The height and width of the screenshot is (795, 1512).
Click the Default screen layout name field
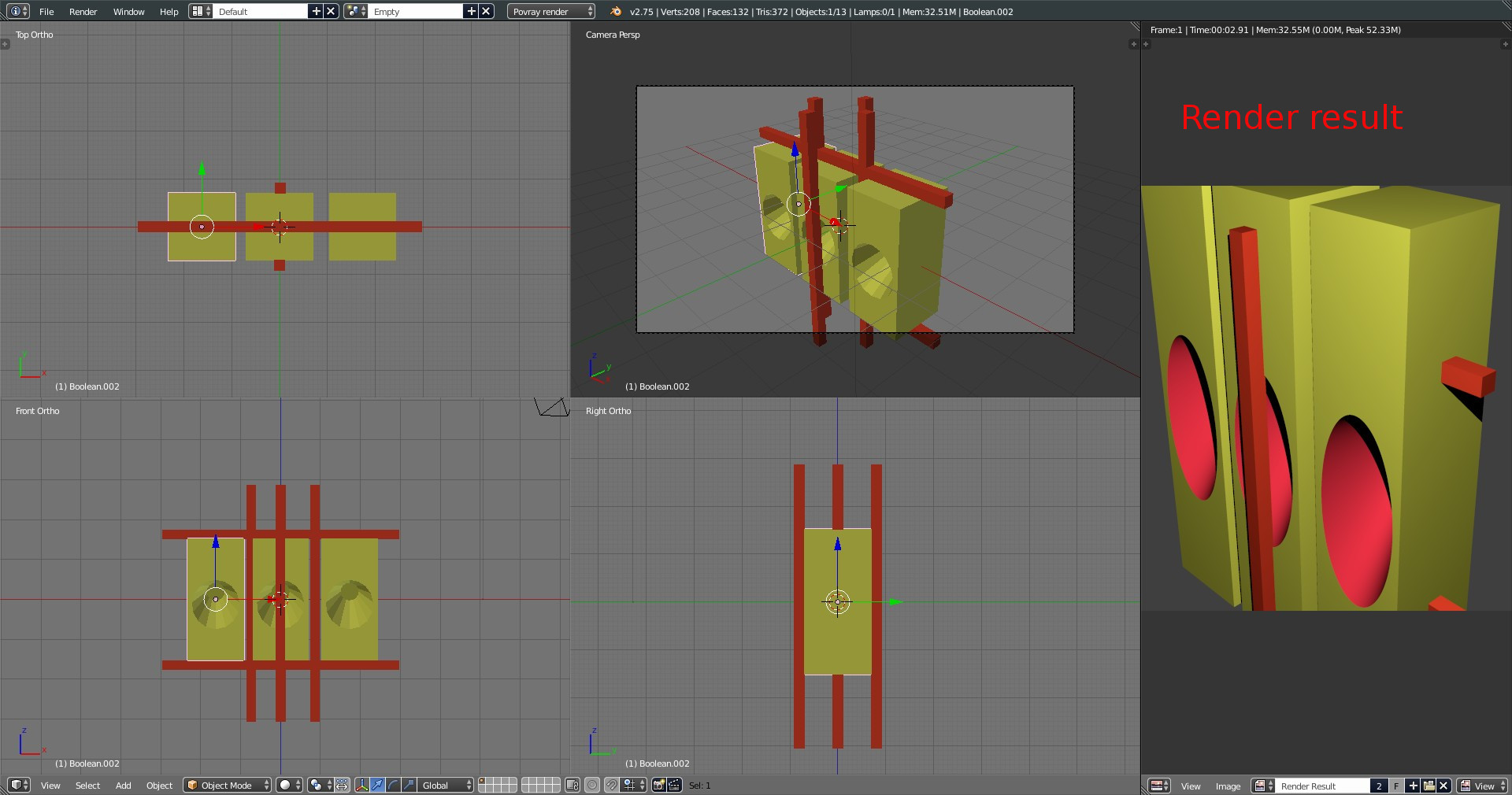(x=260, y=11)
